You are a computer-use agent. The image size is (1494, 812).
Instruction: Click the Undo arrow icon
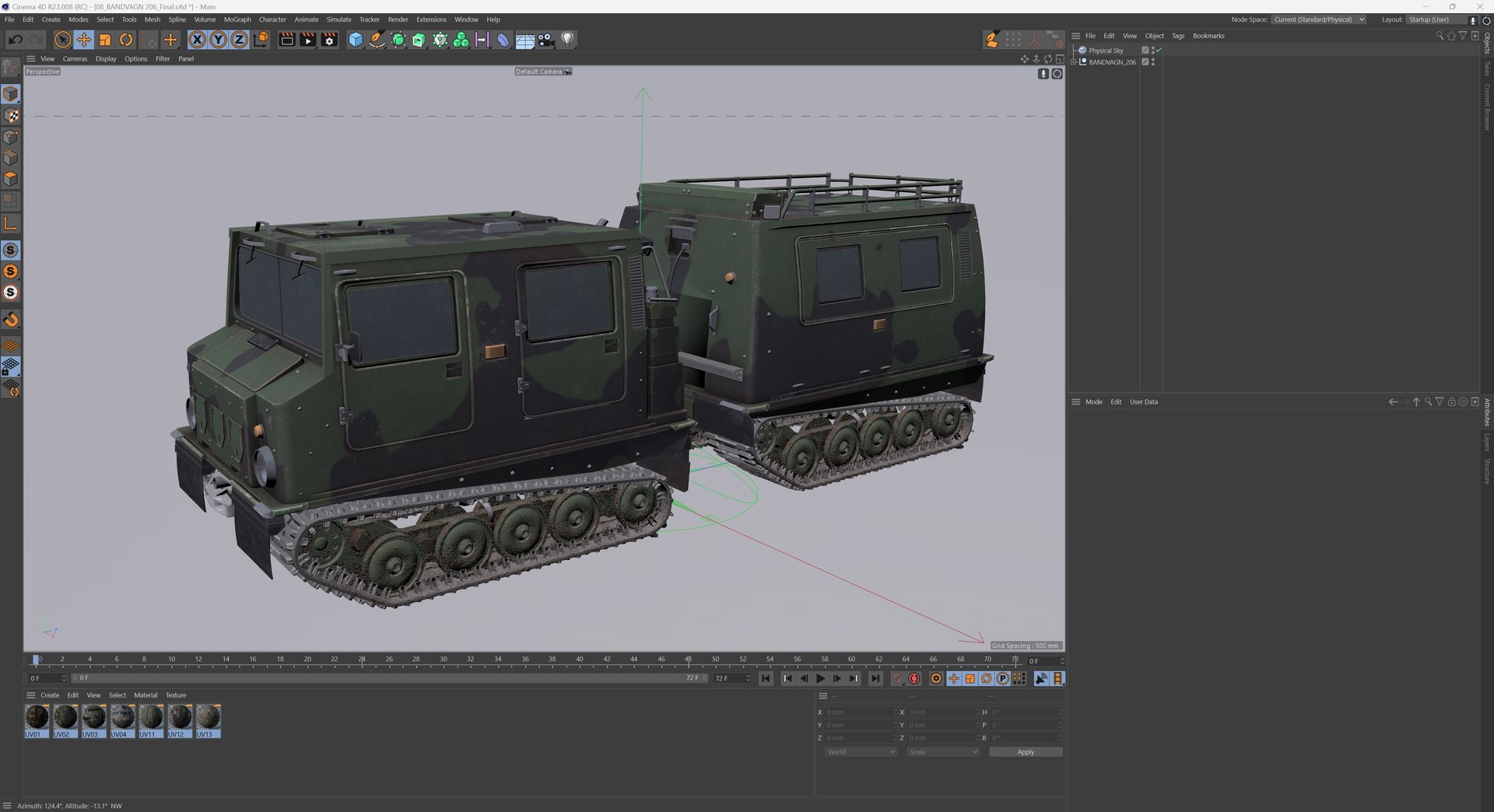click(15, 40)
